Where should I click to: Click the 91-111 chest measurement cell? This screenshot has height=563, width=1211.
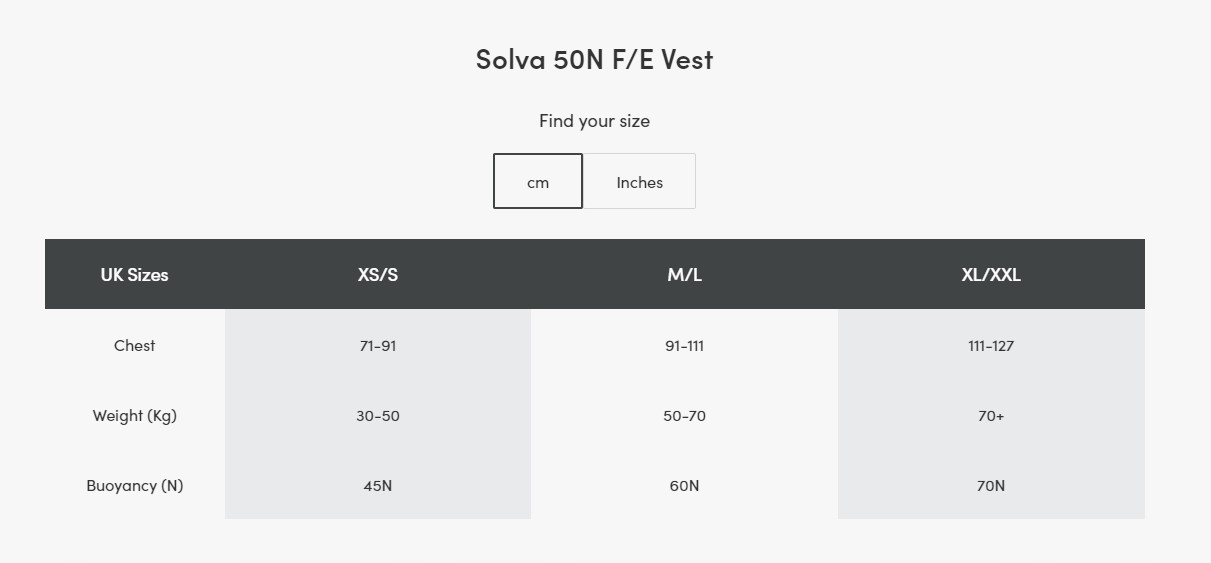tap(684, 346)
